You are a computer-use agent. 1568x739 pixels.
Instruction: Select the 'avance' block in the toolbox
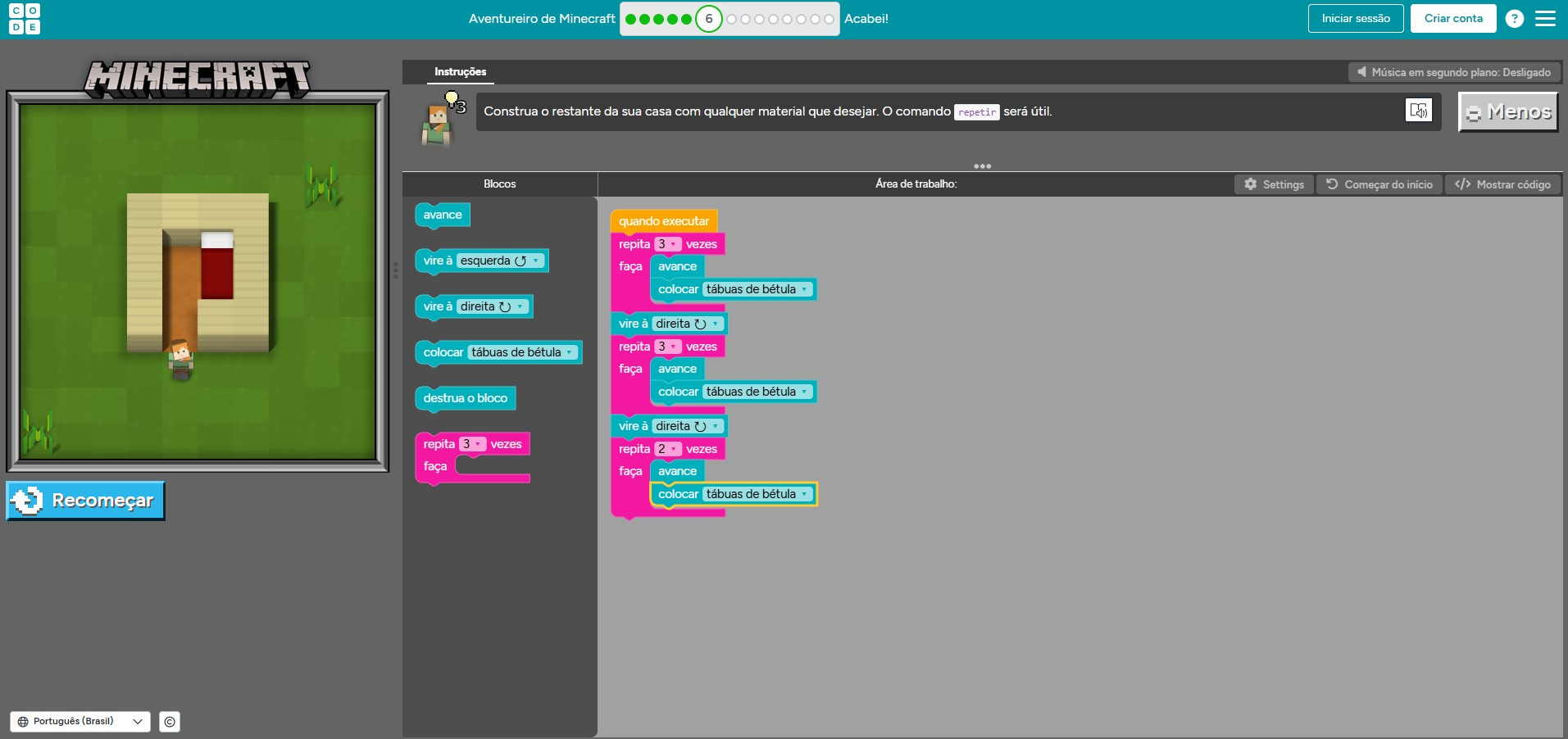point(443,215)
